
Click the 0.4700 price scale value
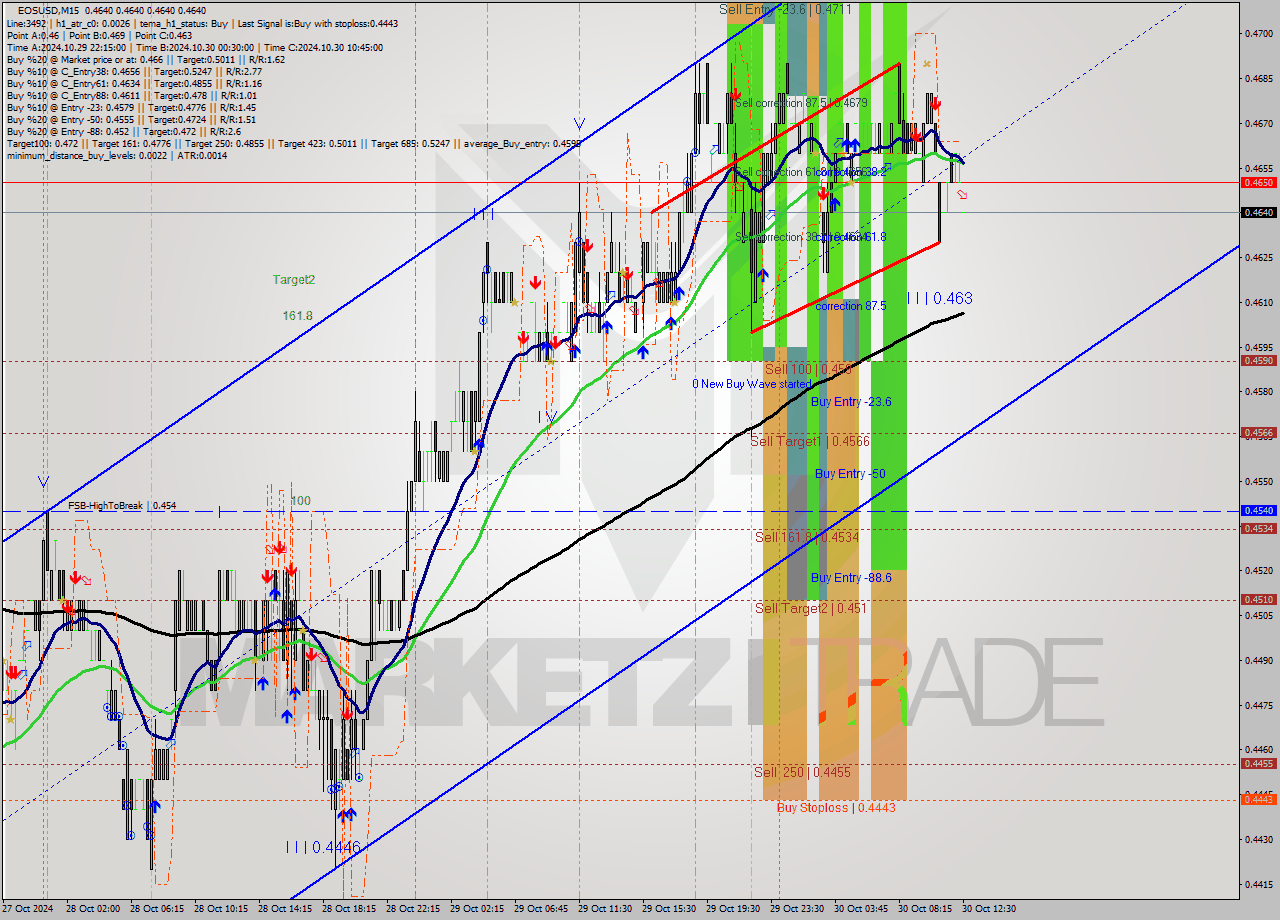click(x=1258, y=34)
